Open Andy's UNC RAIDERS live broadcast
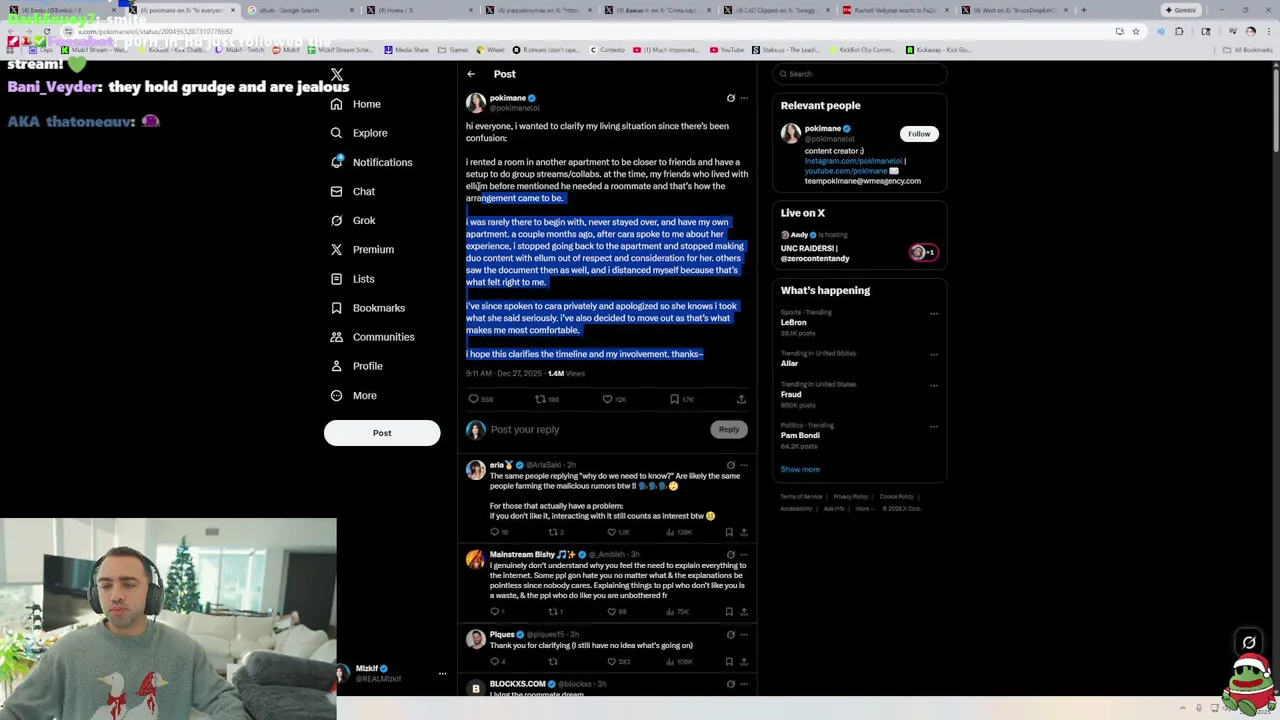Viewport: 1280px width, 720px height. (x=860, y=246)
